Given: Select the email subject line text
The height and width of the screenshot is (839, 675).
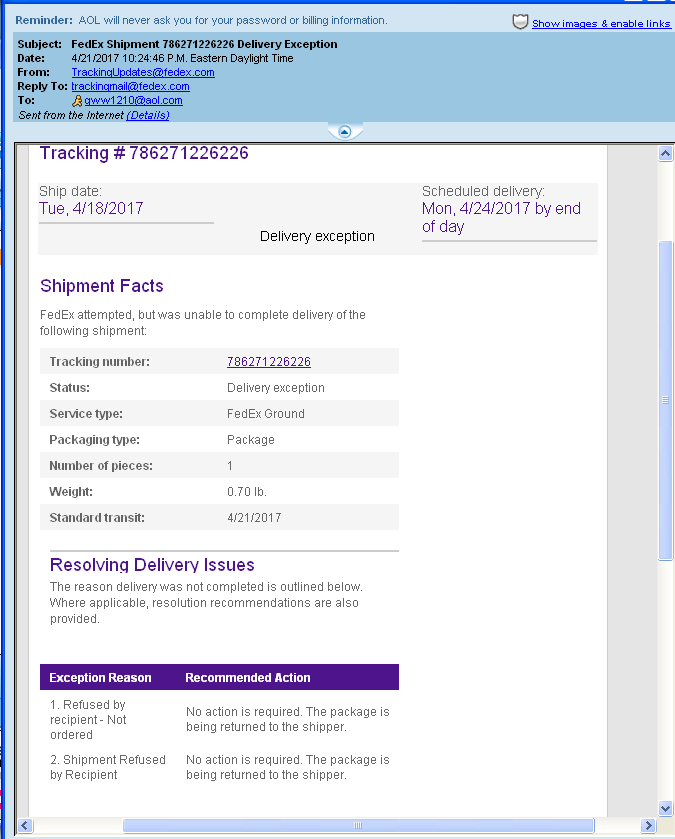Looking at the screenshot, I should point(204,44).
